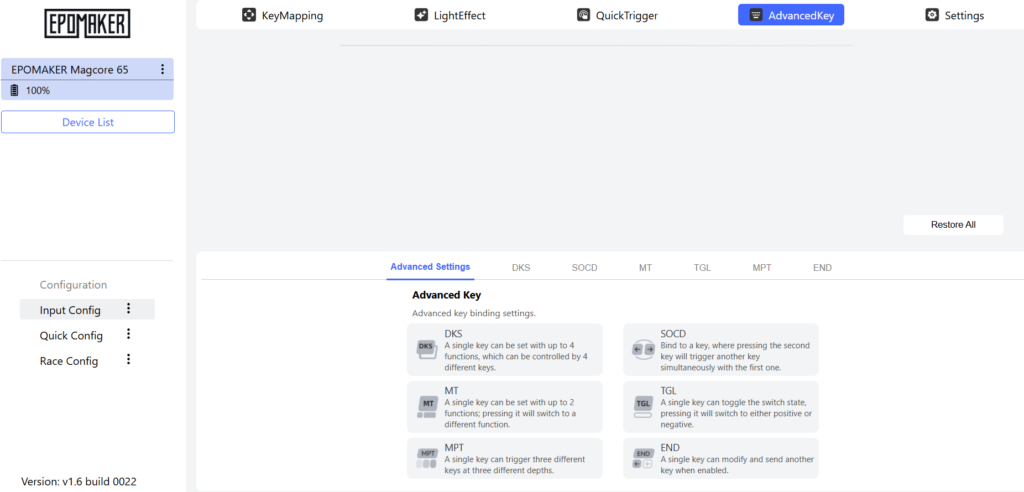Image resolution: width=1024 pixels, height=492 pixels.
Task: Expand the Quick Config three-dot menu
Action: click(128, 335)
